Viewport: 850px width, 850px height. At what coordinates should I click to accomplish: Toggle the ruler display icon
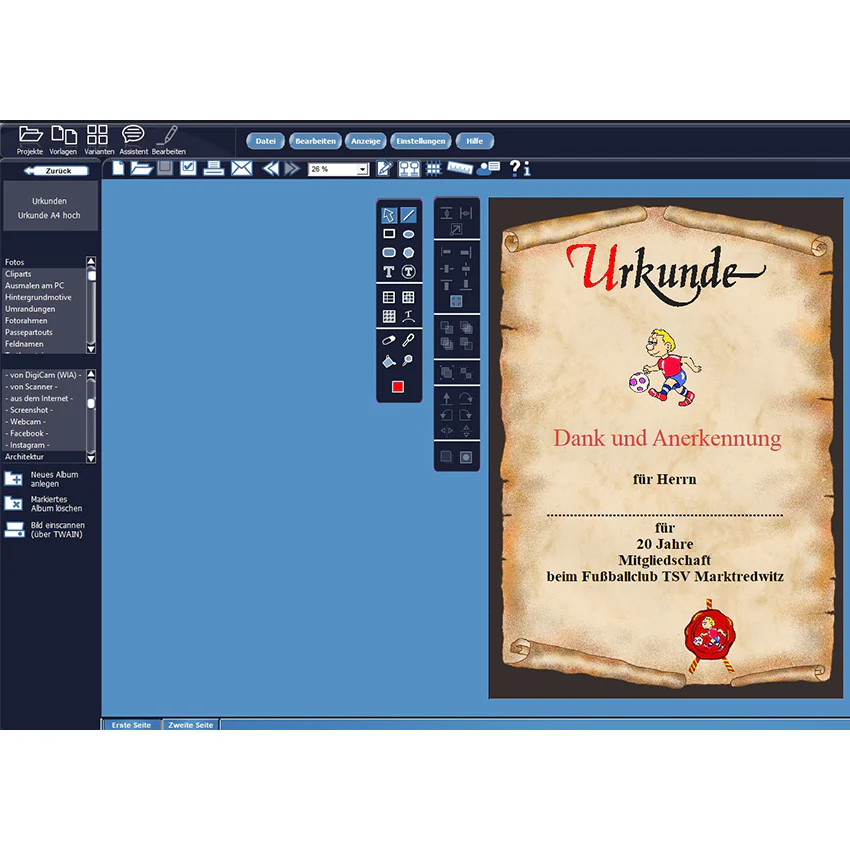(460, 169)
